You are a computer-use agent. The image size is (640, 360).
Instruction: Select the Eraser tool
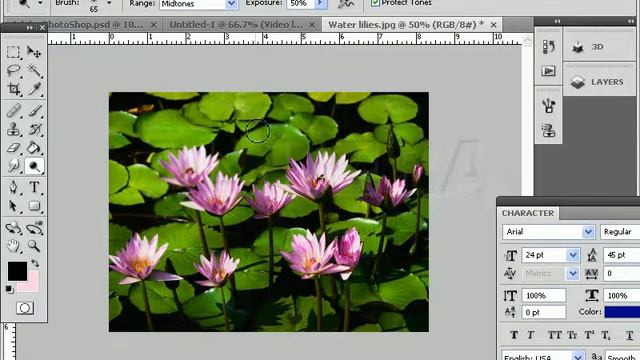pos(13,147)
